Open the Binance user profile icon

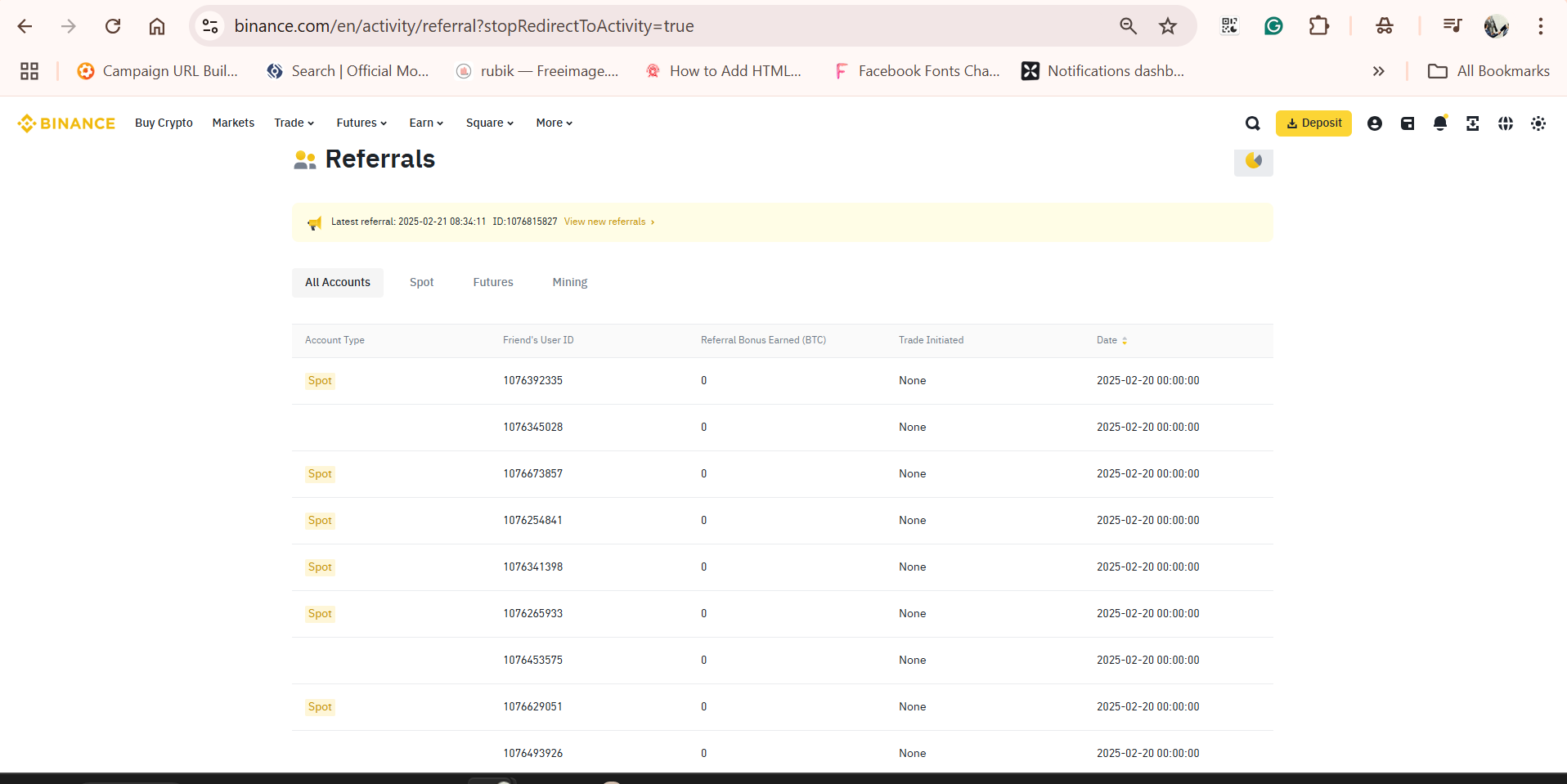1375,123
